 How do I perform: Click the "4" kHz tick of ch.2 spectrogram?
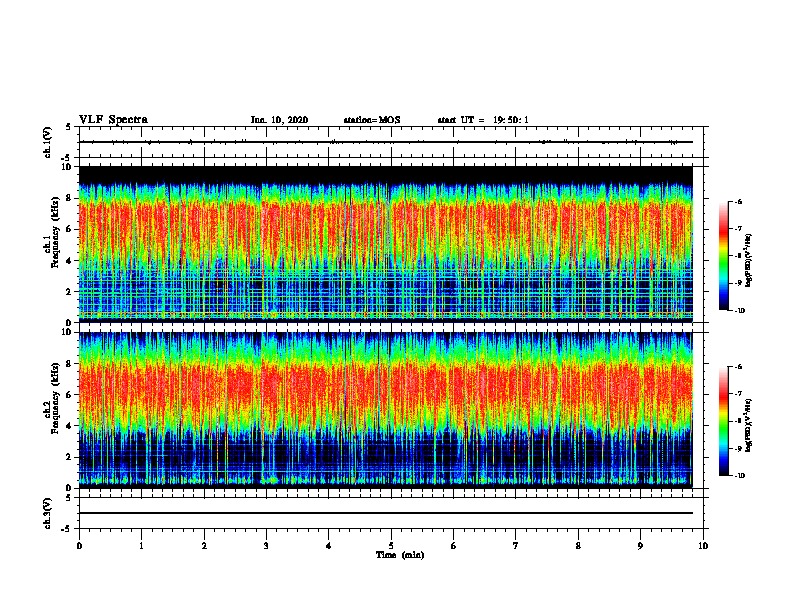click(71, 426)
